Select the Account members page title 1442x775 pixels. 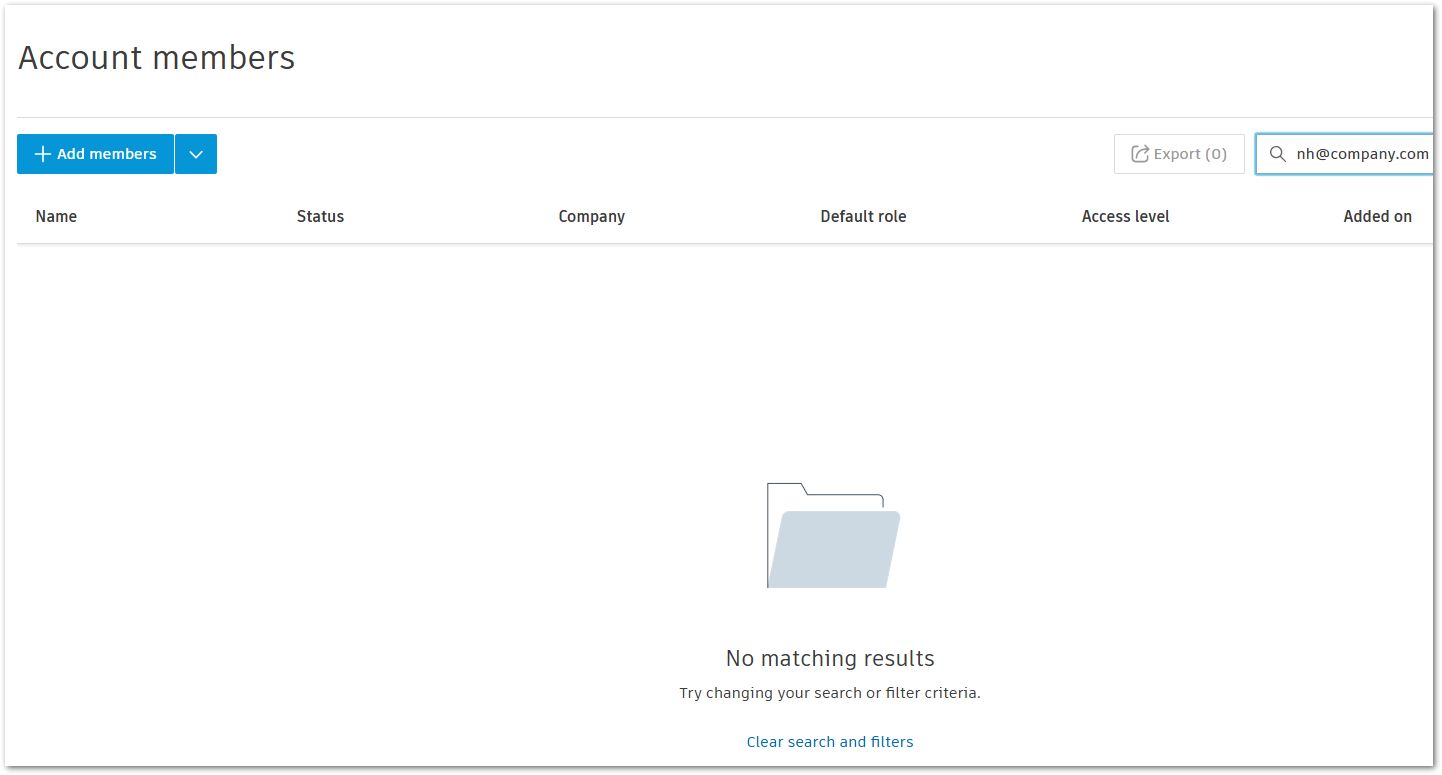(156, 57)
